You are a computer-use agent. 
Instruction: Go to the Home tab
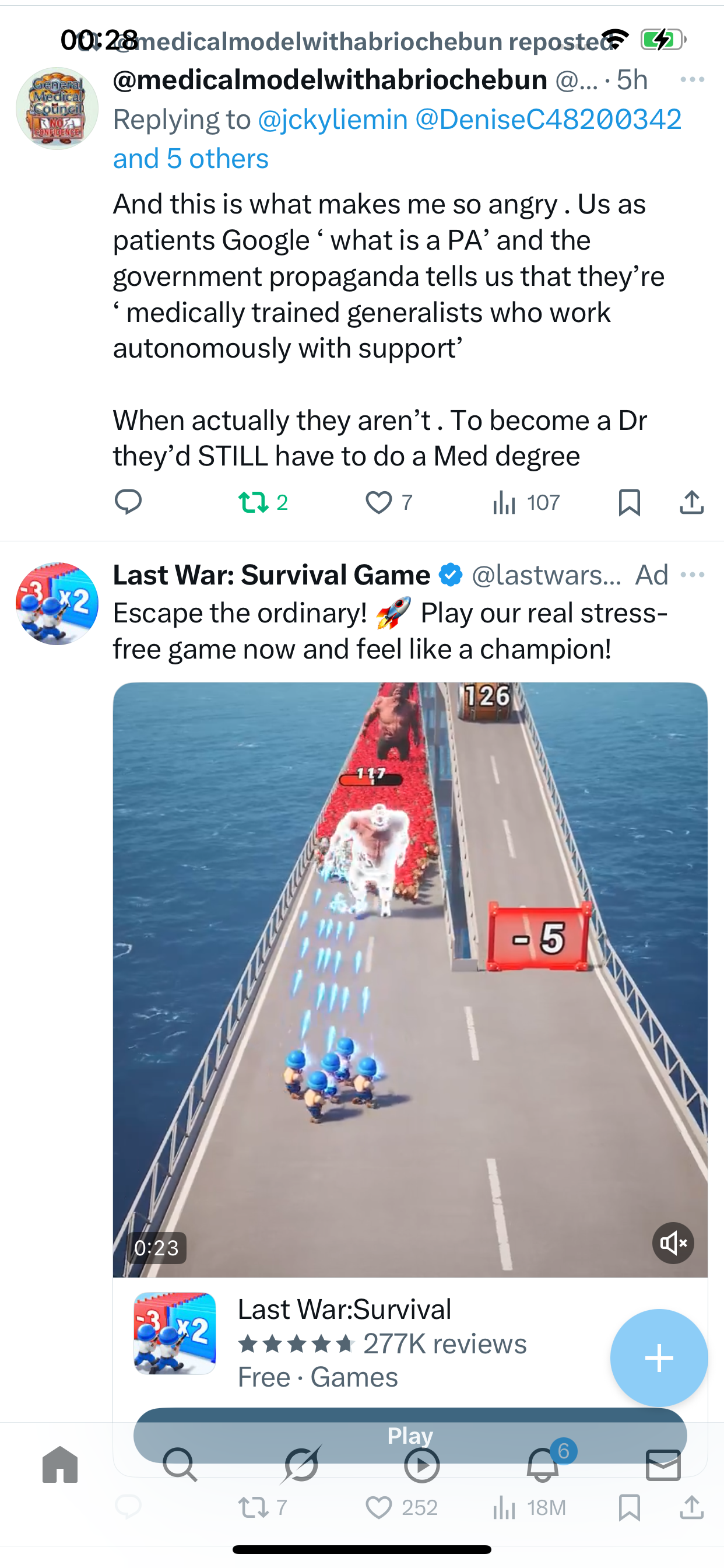[60, 1465]
